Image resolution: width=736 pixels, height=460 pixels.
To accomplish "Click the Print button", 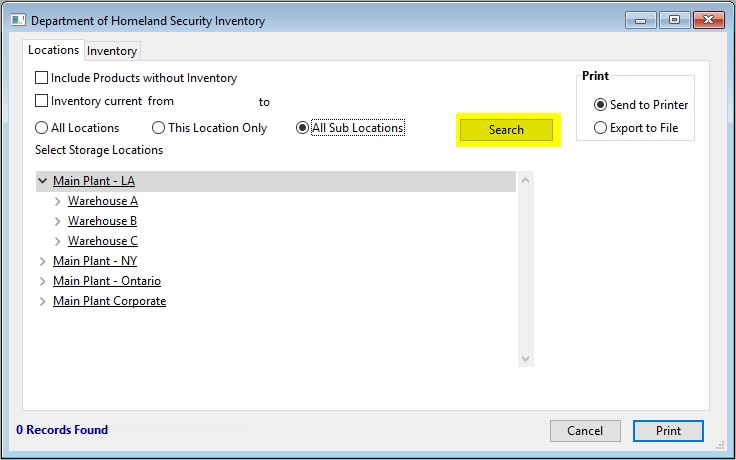I will tap(668, 431).
